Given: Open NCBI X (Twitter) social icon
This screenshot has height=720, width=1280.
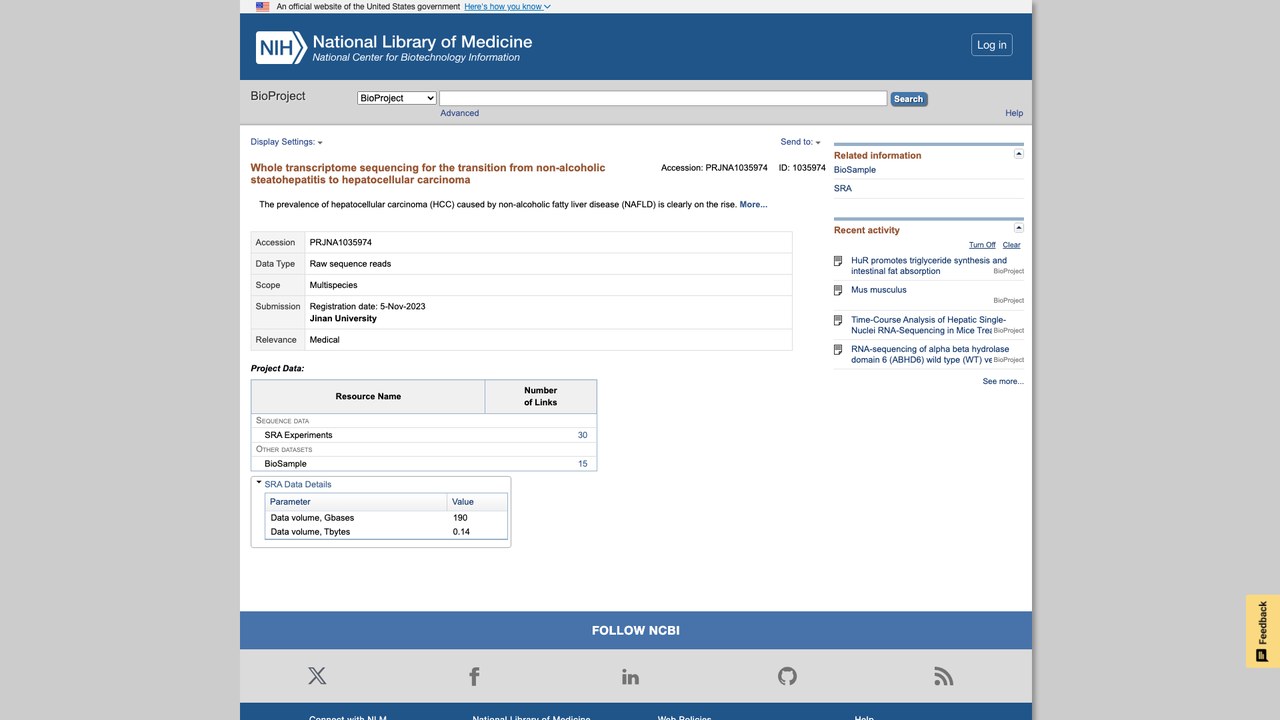Looking at the screenshot, I should pyautogui.click(x=317, y=676).
